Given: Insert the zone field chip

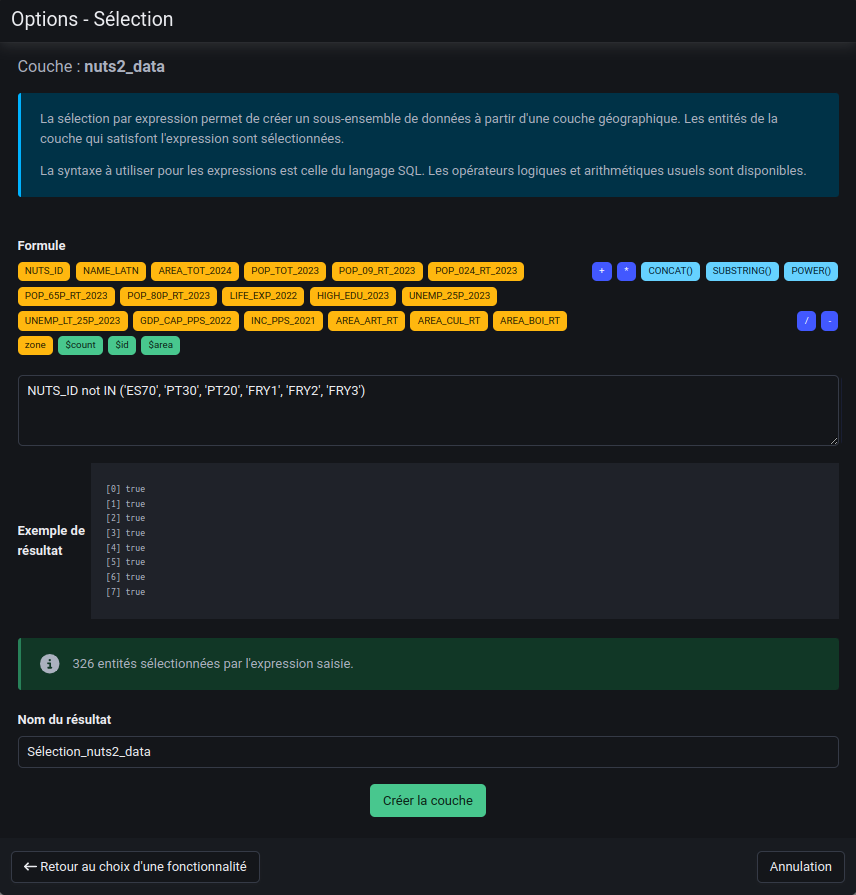Looking at the screenshot, I should point(35,345).
